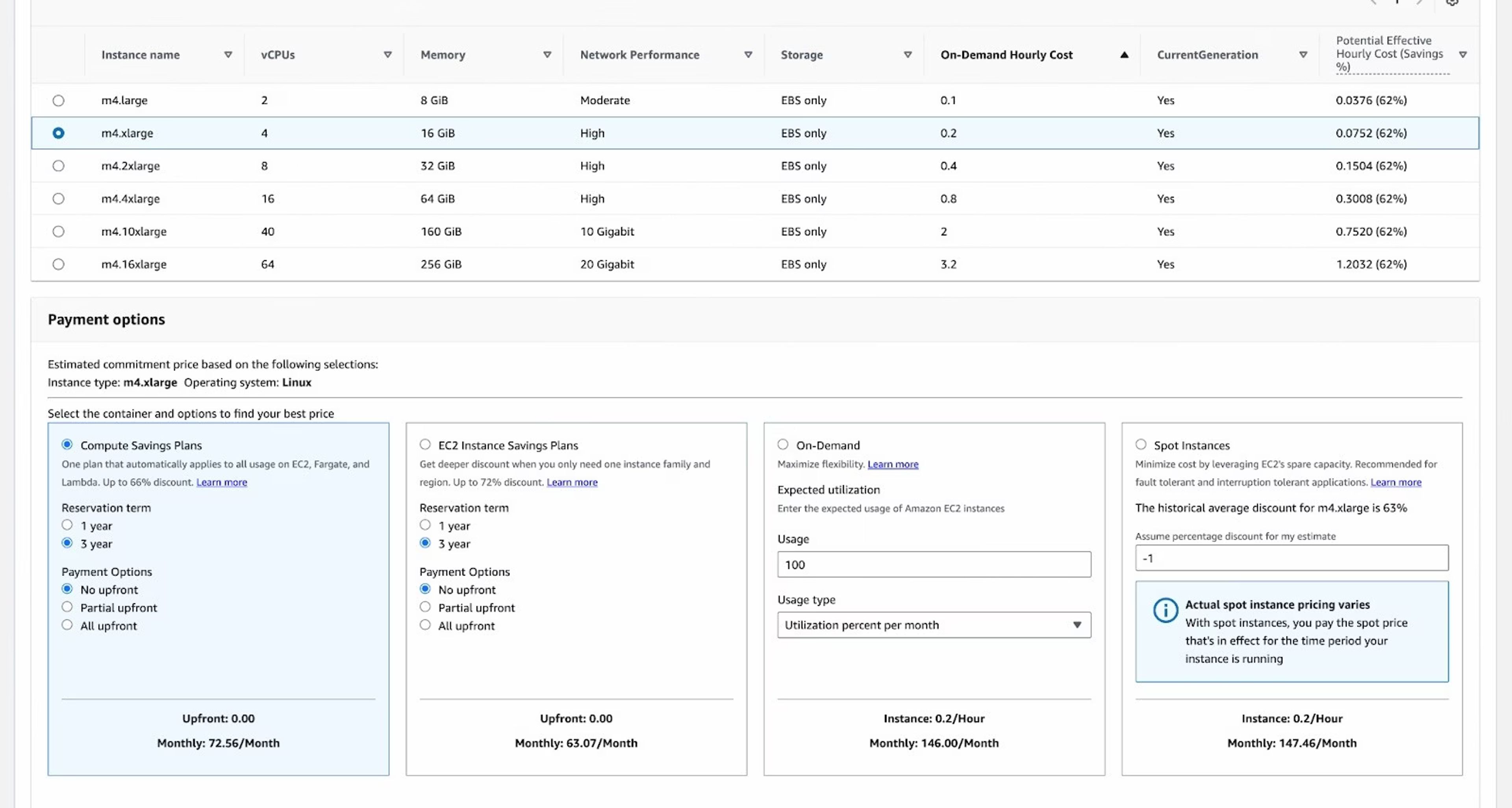Open the Storage column filter arrow
This screenshot has height=808, width=1512.
click(x=908, y=55)
